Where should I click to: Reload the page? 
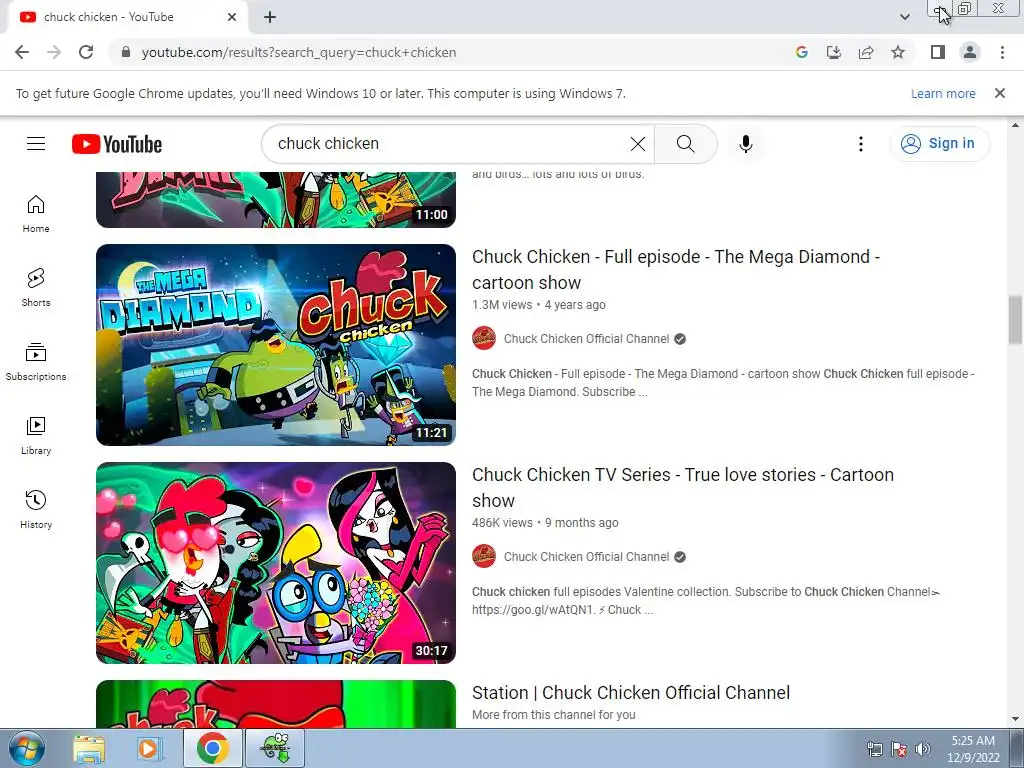(x=86, y=52)
